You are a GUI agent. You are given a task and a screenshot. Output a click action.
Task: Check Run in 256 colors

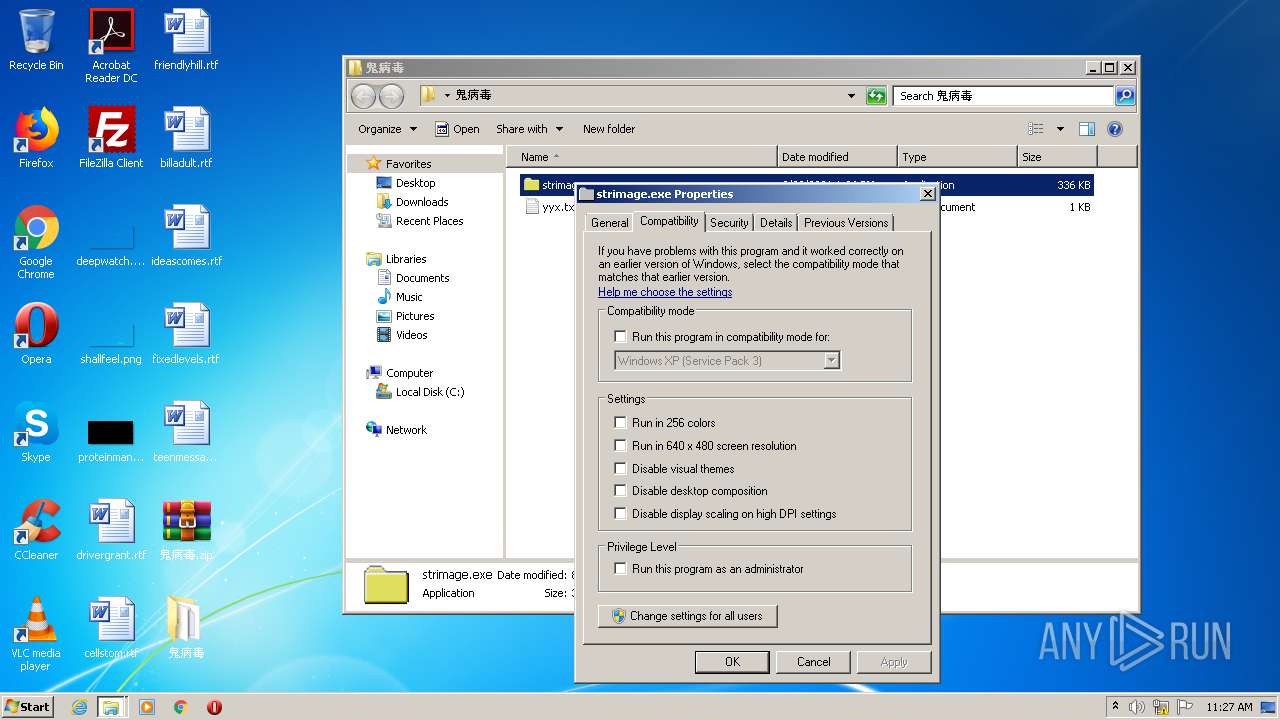[x=620, y=423]
